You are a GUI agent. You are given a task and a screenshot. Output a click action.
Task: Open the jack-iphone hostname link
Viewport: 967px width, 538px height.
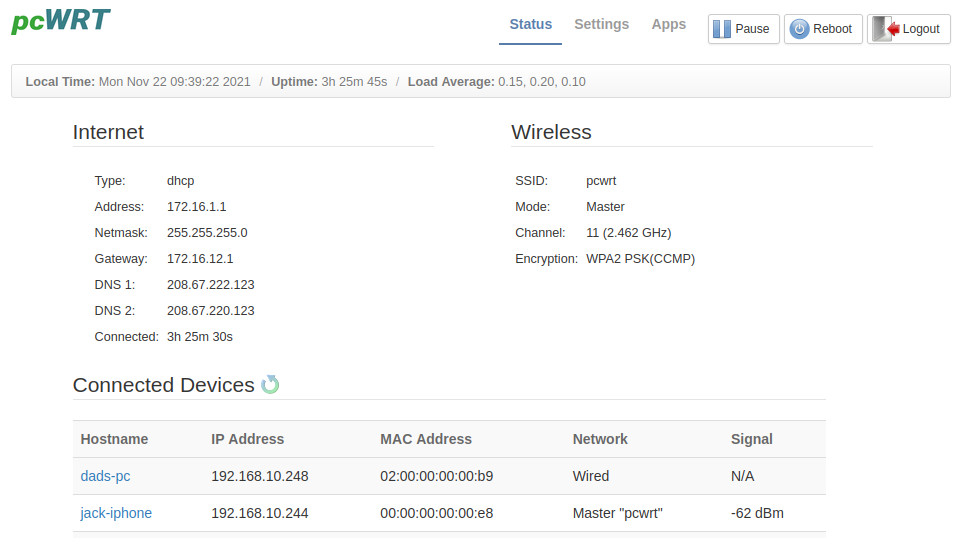pyautogui.click(x=116, y=513)
